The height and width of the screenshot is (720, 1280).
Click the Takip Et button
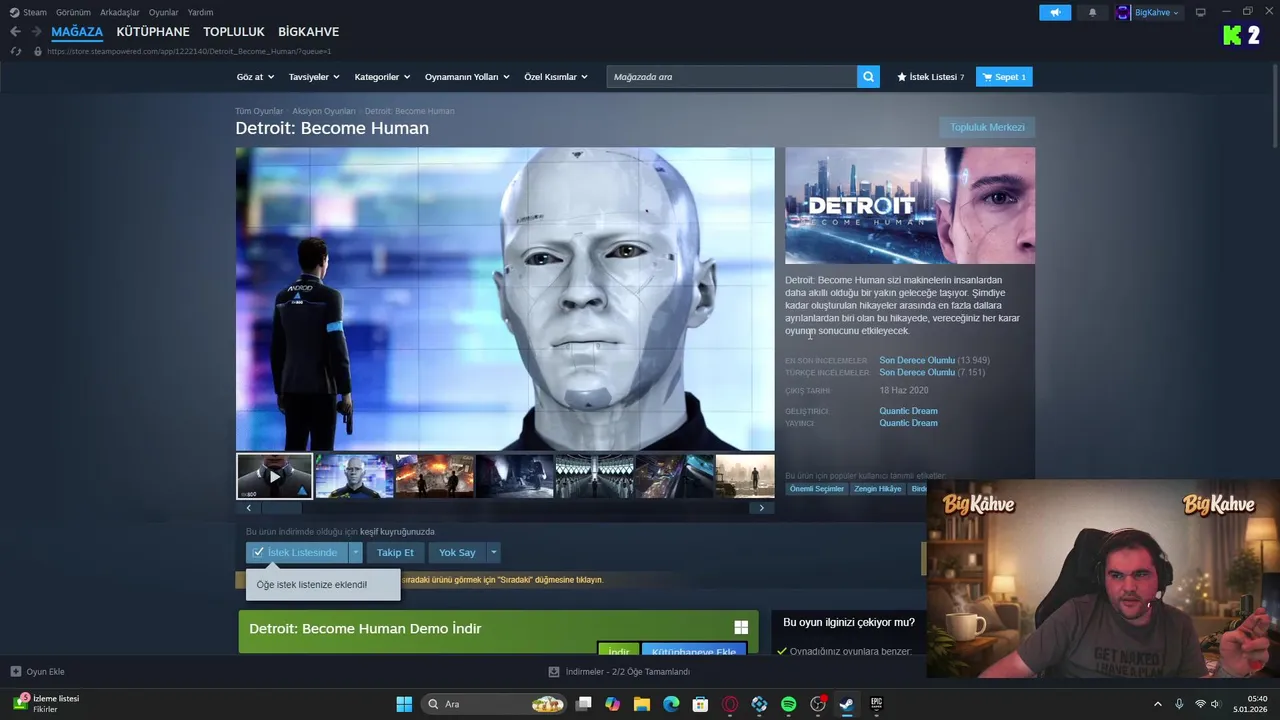(x=395, y=552)
